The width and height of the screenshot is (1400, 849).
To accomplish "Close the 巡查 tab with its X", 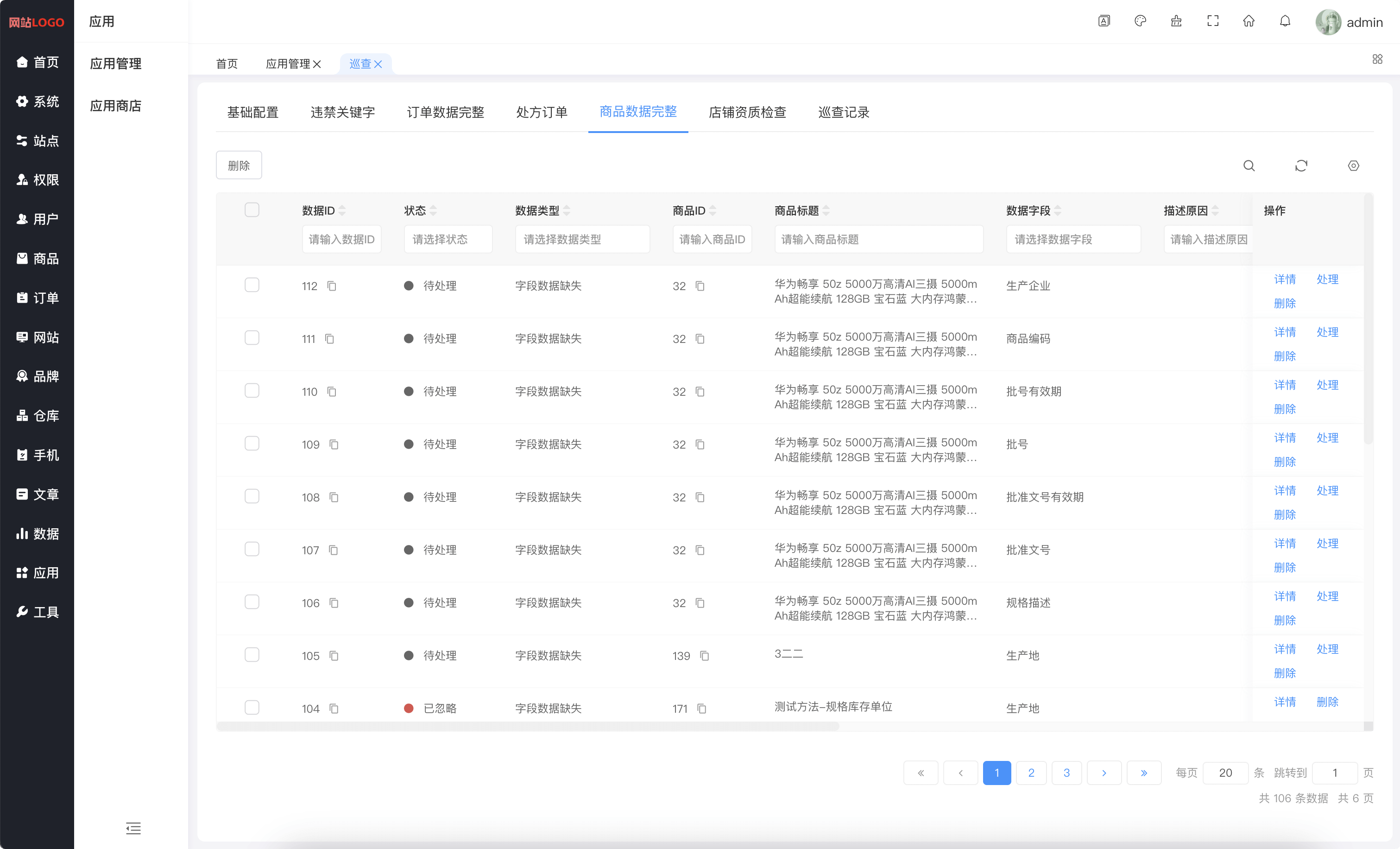I will (x=378, y=64).
